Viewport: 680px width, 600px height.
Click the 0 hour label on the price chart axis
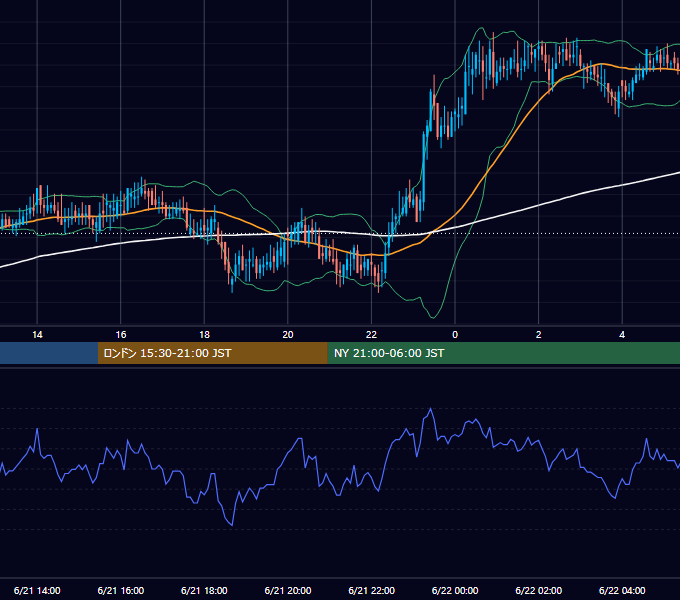pyautogui.click(x=455, y=335)
